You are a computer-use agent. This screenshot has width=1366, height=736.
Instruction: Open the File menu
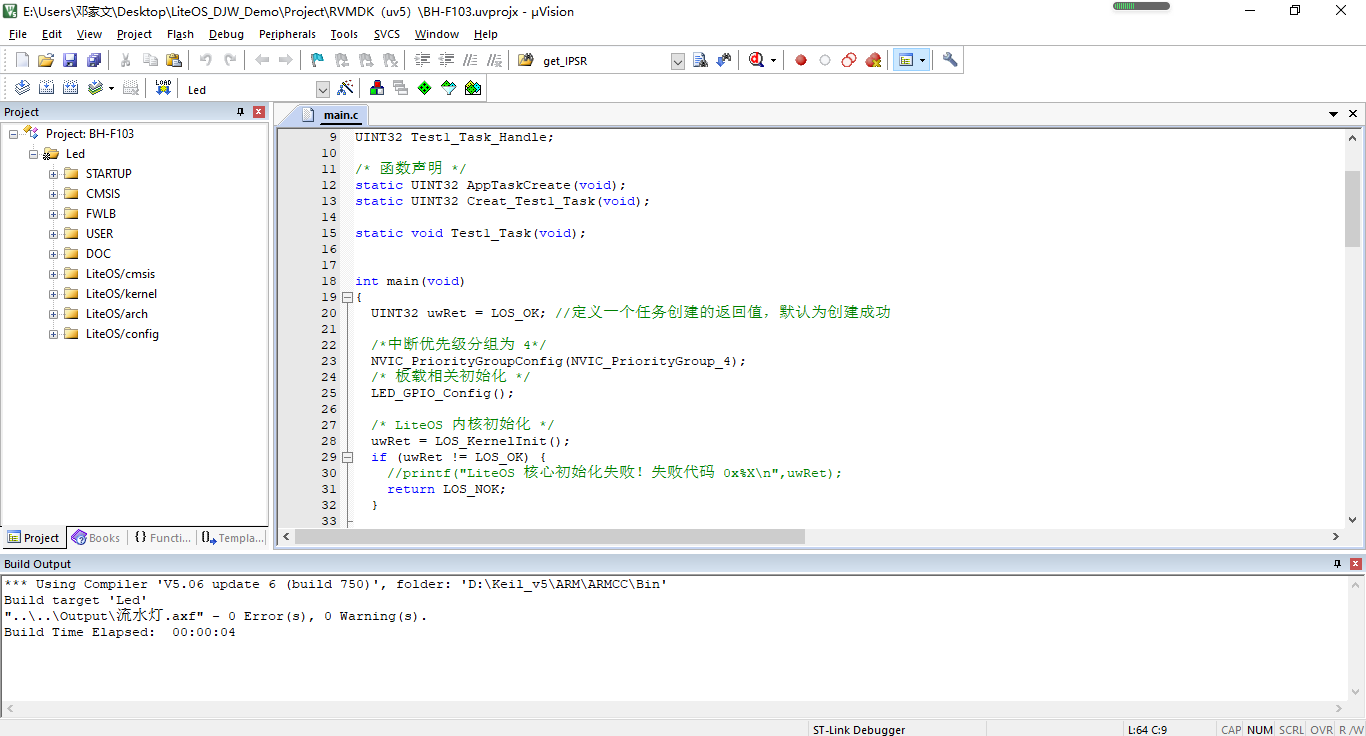pyautogui.click(x=18, y=34)
